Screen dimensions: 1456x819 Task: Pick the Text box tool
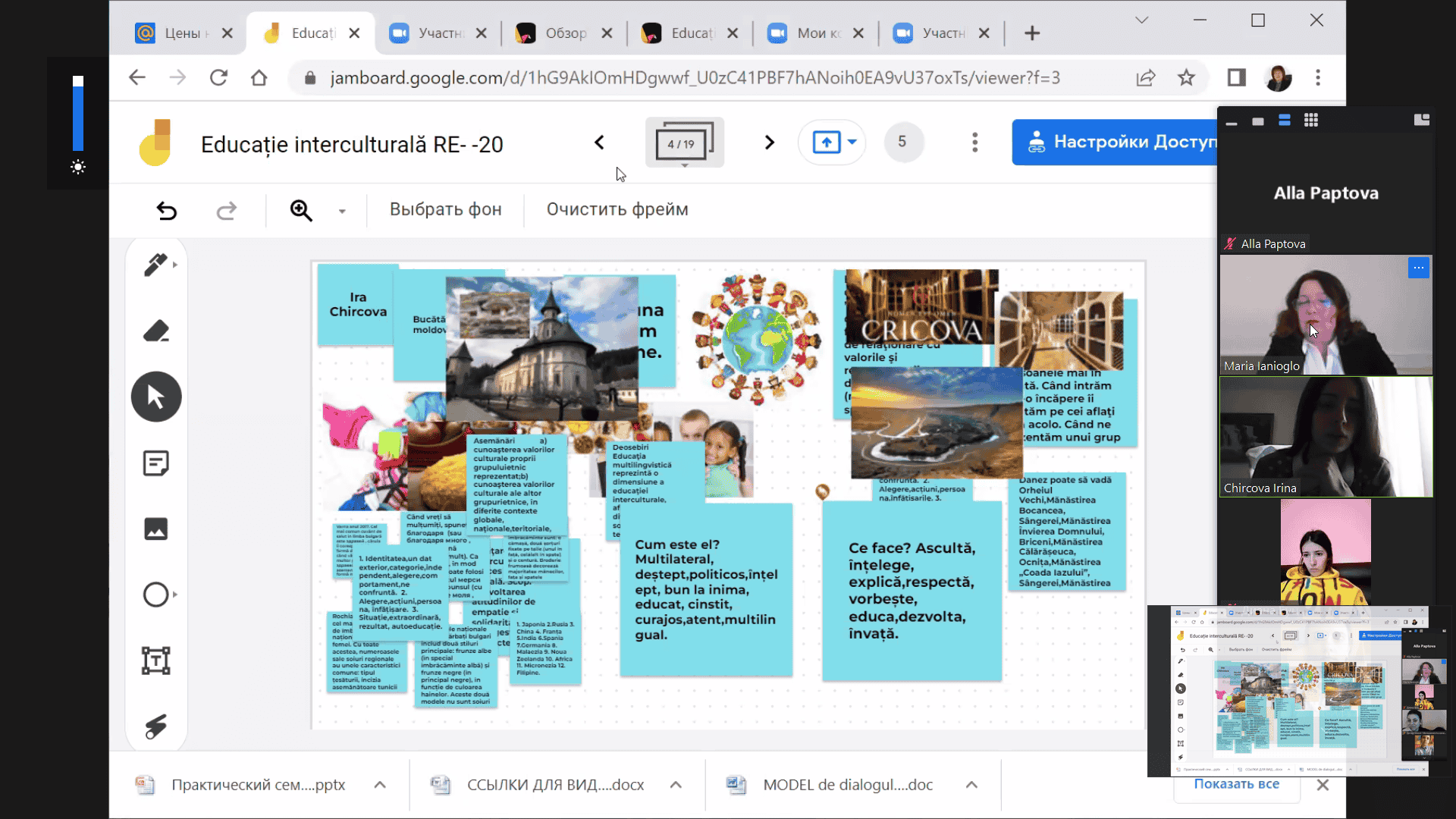[155, 661]
